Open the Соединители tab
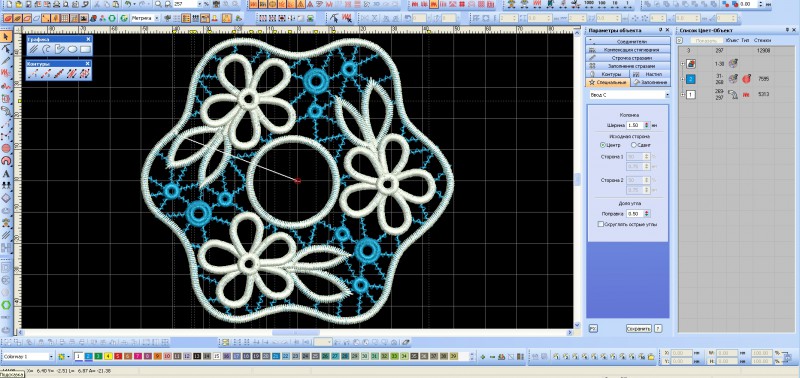 point(628,41)
